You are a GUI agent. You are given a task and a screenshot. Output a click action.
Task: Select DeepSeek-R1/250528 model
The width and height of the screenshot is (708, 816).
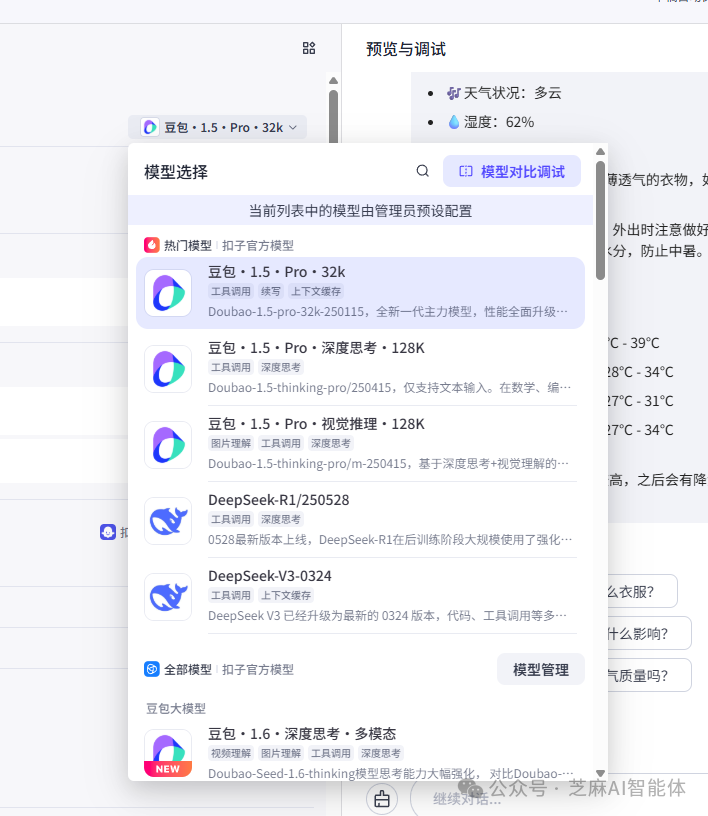360,520
